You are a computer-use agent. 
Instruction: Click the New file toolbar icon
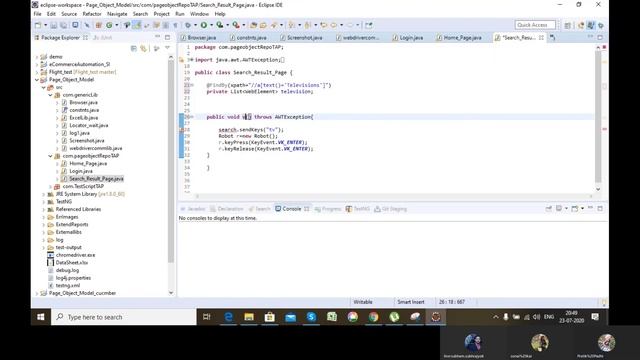[38, 25]
